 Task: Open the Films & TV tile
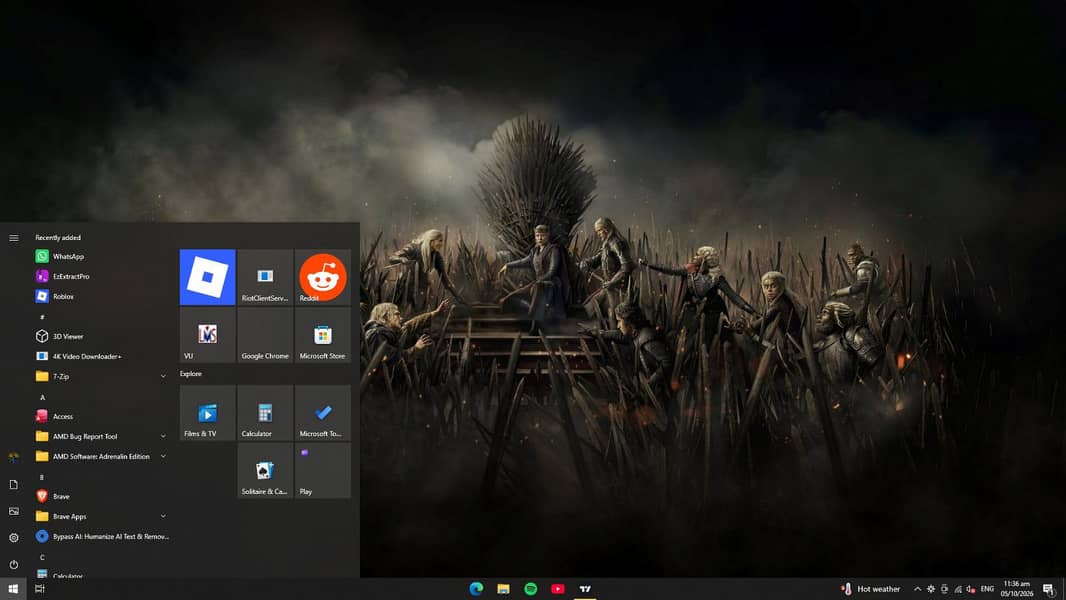point(207,413)
